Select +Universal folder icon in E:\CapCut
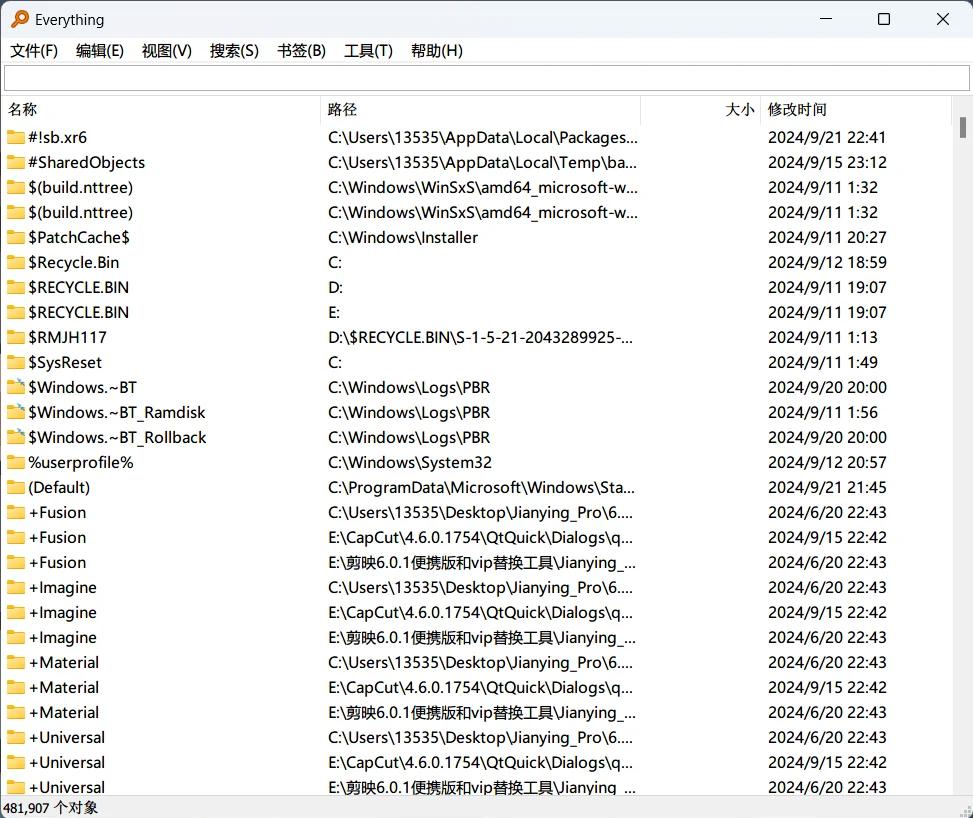The width and height of the screenshot is (973, 818). coord(16,762)
